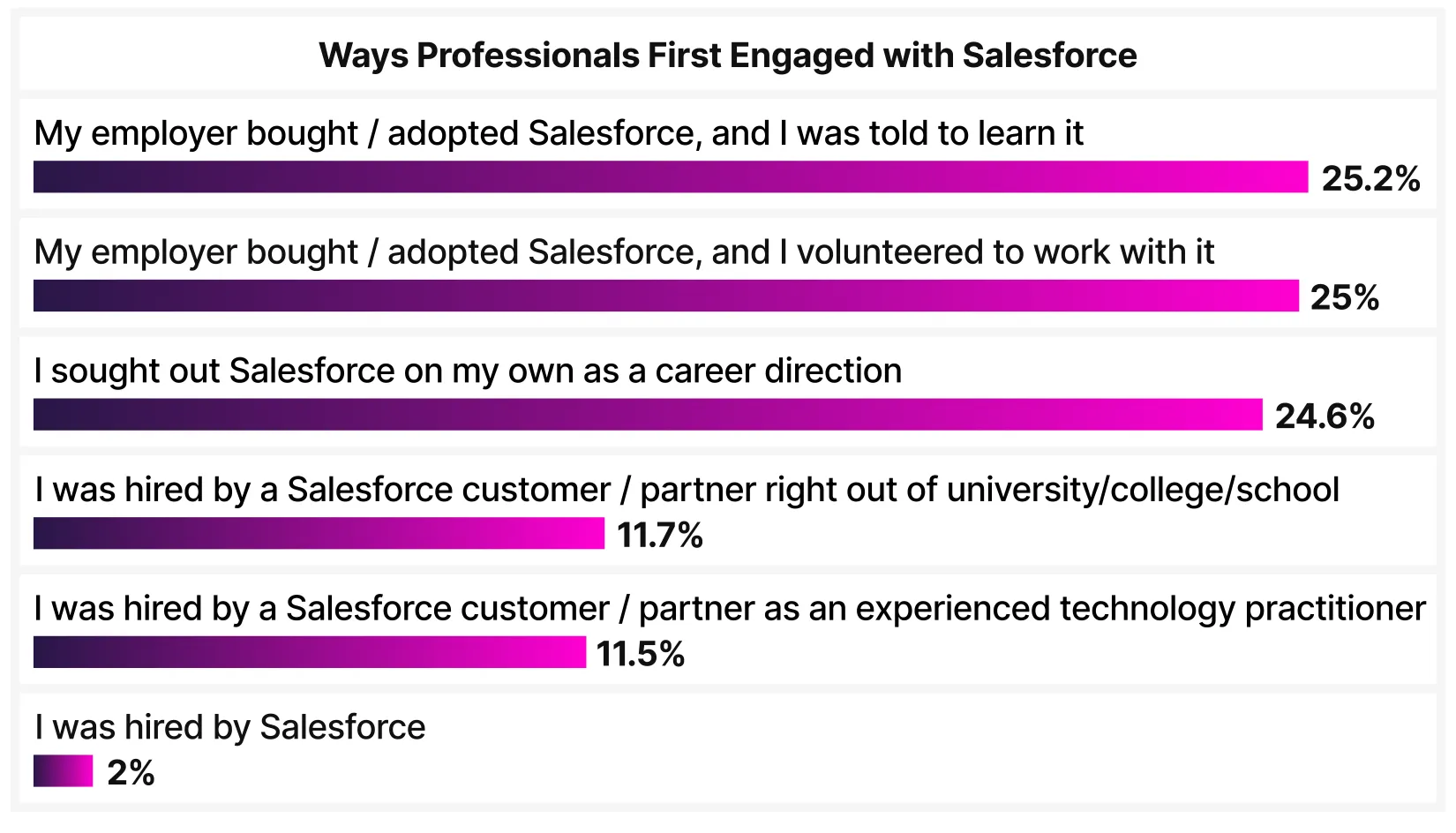
Task: Select the 'experienced technology practitioner' label
Action: (729, 609)
